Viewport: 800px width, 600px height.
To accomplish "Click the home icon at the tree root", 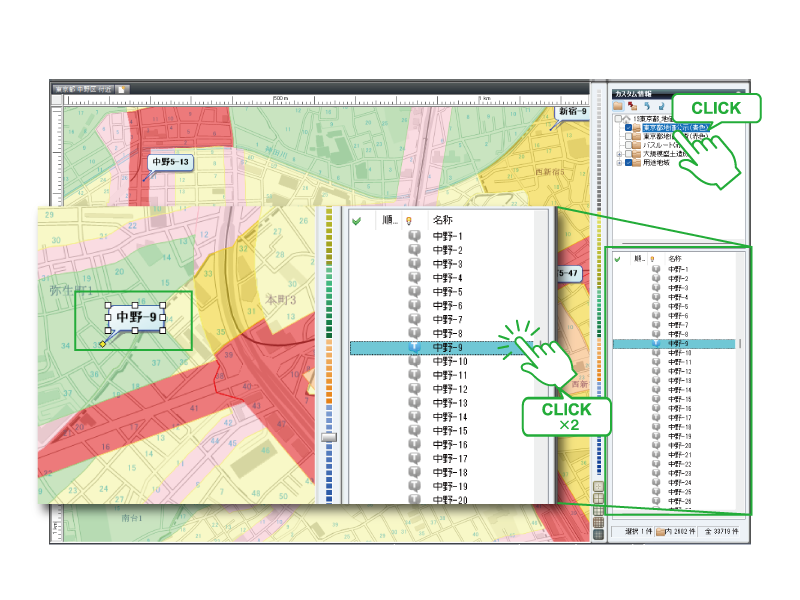I will [626, 119].
